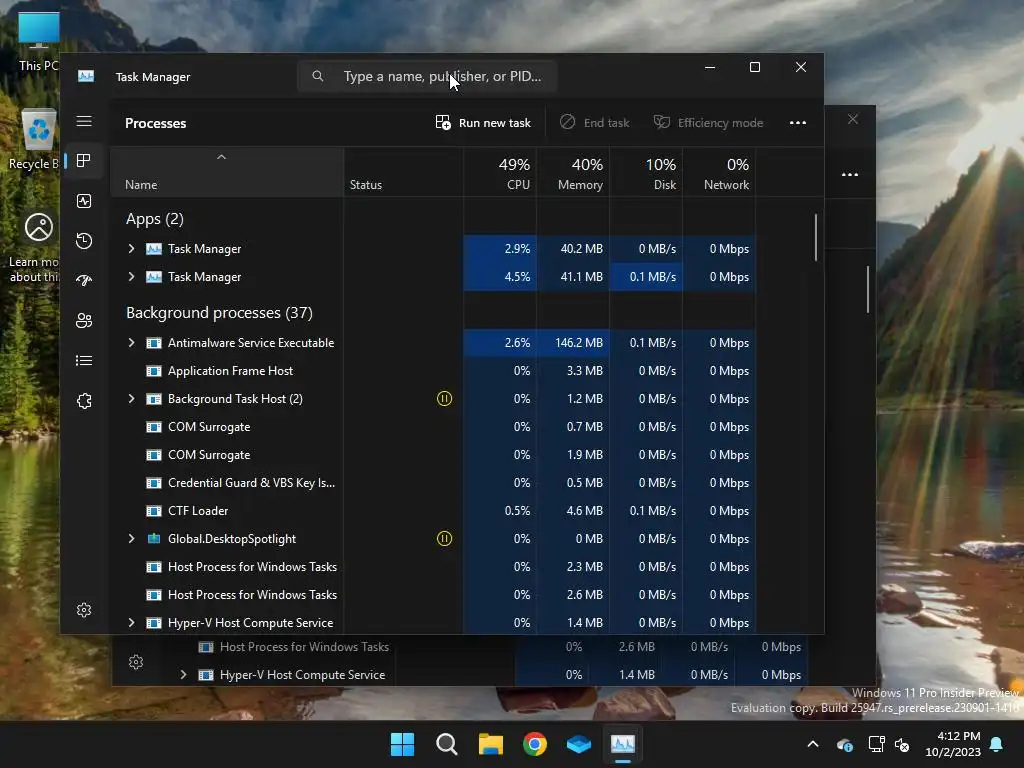Screen dimensions: 1024x768
Task: Open the Windows Start menu
Action: (402, 744)
